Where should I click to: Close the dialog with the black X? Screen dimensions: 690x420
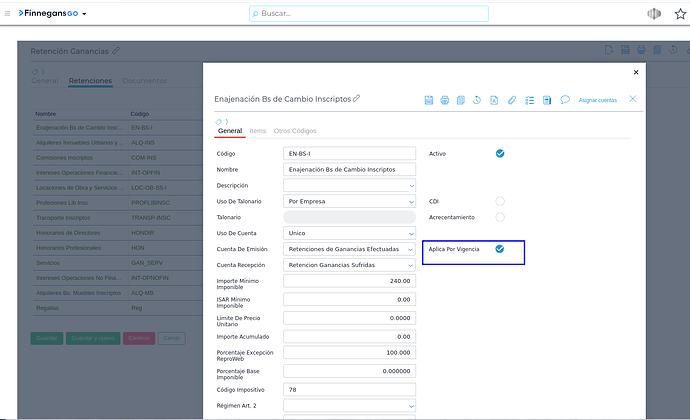[x=636, y=72]
